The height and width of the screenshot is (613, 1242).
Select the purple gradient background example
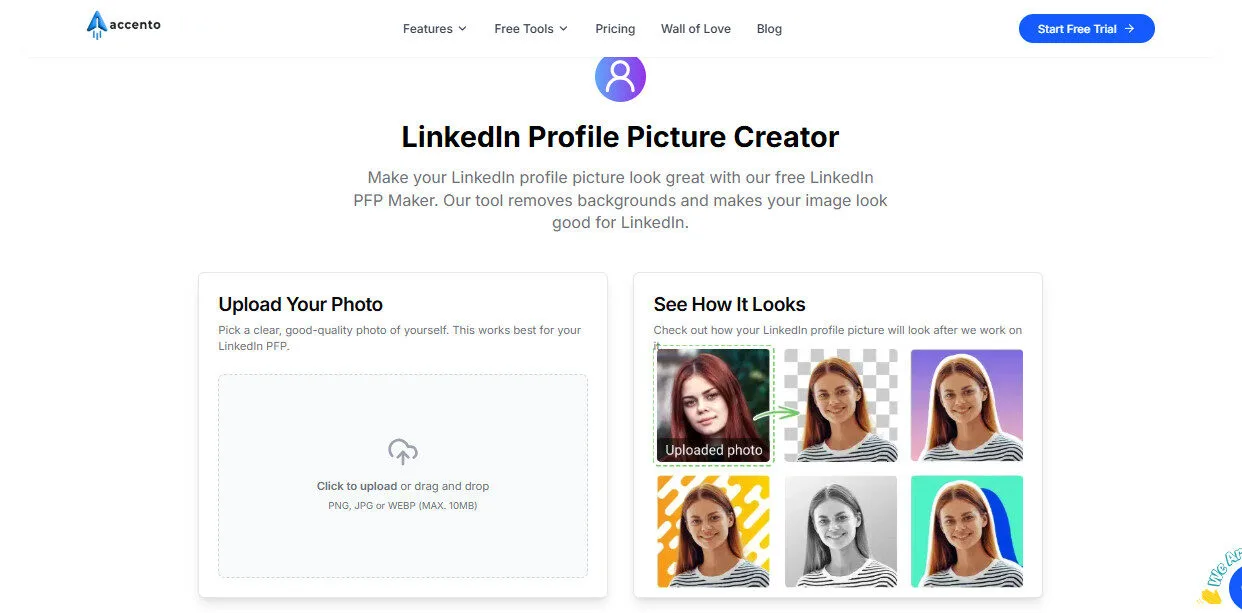pyautogui.click(x=967, y=404)
